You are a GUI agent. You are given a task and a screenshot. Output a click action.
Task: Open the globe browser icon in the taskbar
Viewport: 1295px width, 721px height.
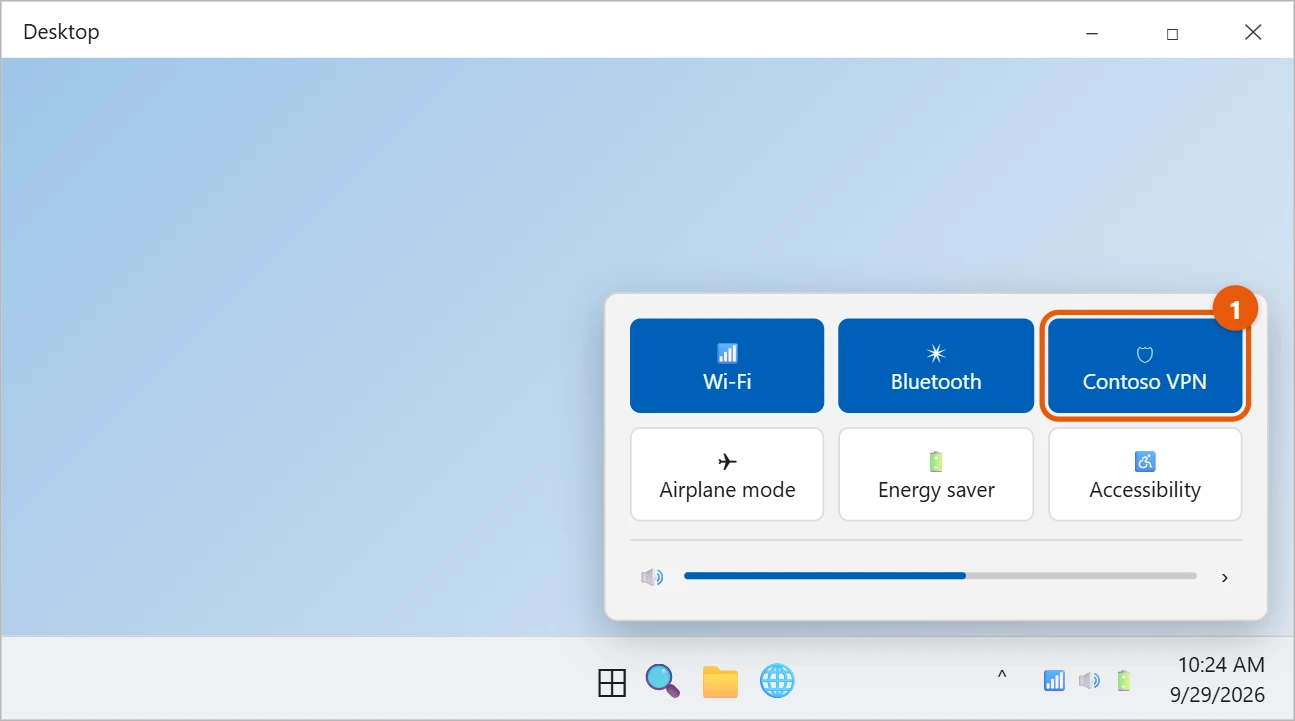click(777, 681)
